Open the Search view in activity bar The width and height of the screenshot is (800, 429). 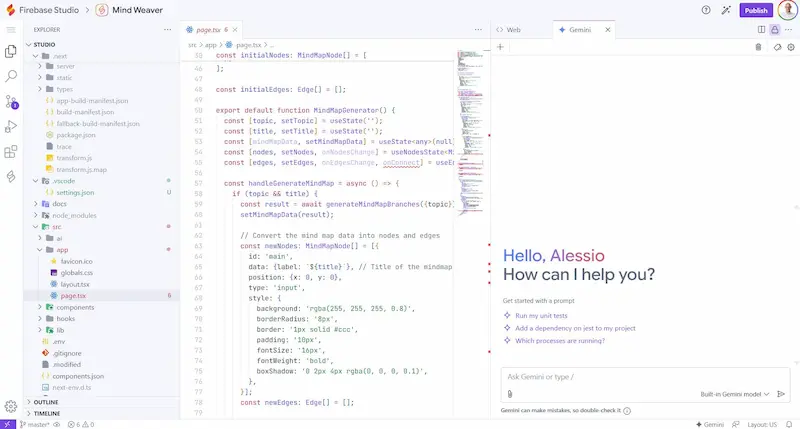pos(11,77)
